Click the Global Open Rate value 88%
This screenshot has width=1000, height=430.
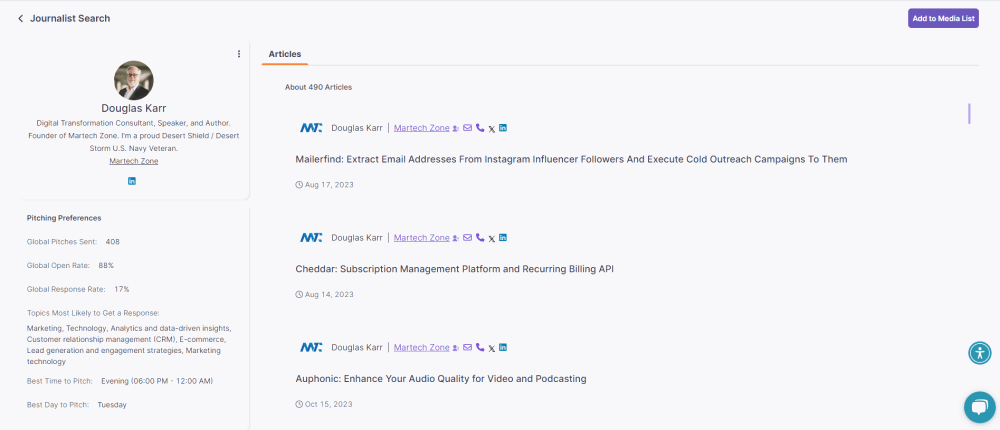(x=107, y=265)
